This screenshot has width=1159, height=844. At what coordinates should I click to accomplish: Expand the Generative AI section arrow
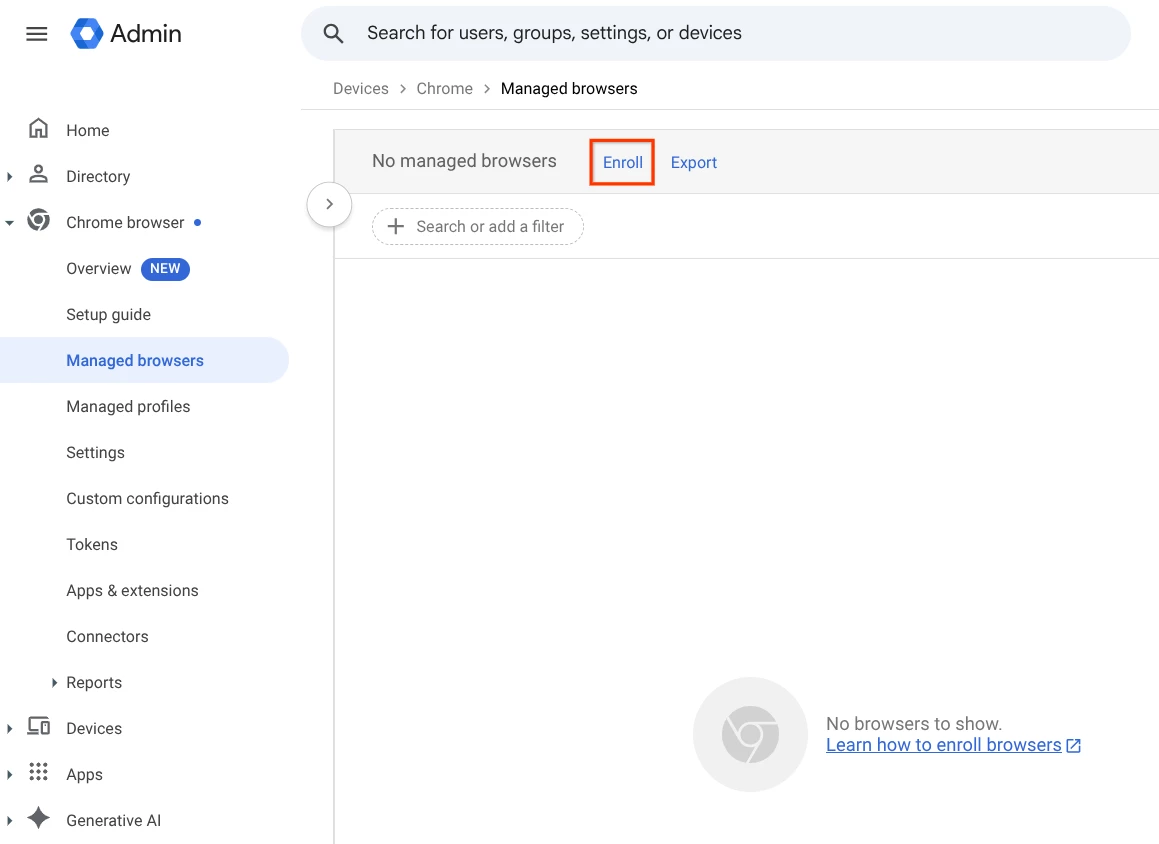click(10, 820)
